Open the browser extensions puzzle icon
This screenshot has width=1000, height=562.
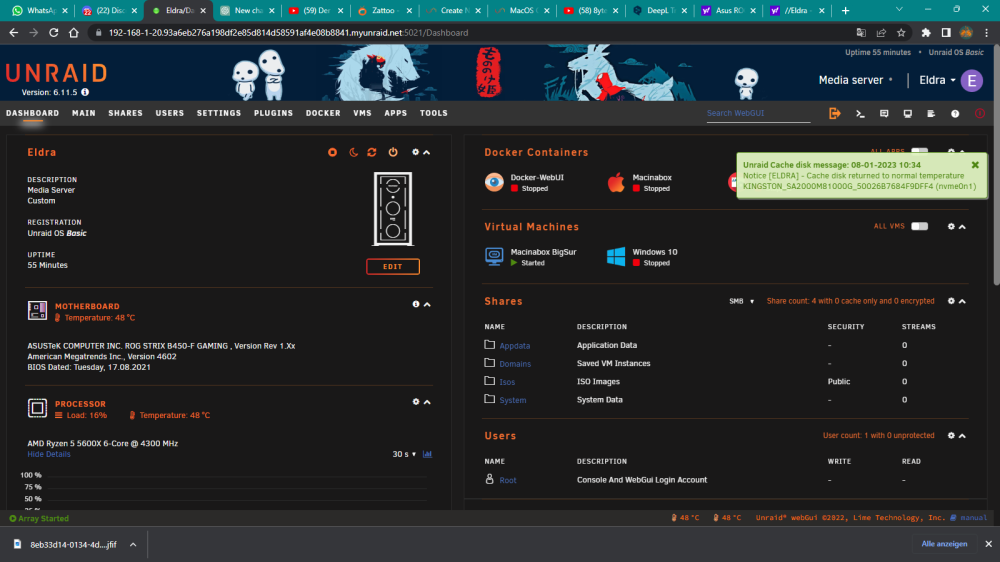(x=926, y=33)
